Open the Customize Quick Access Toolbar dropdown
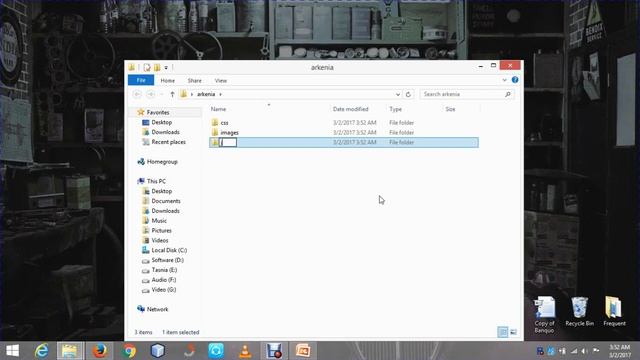This screenshot has width=640, height=360. pos(166,68)
